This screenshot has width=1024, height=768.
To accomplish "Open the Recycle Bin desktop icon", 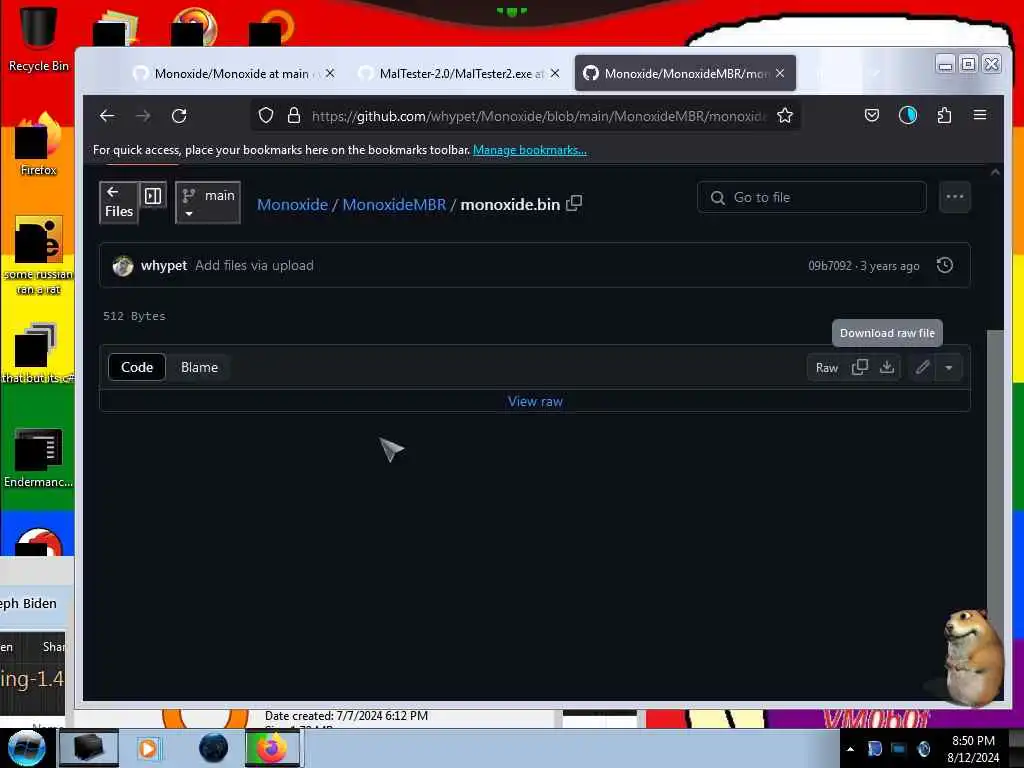I will pyautogui.click(x=38, y=37).
